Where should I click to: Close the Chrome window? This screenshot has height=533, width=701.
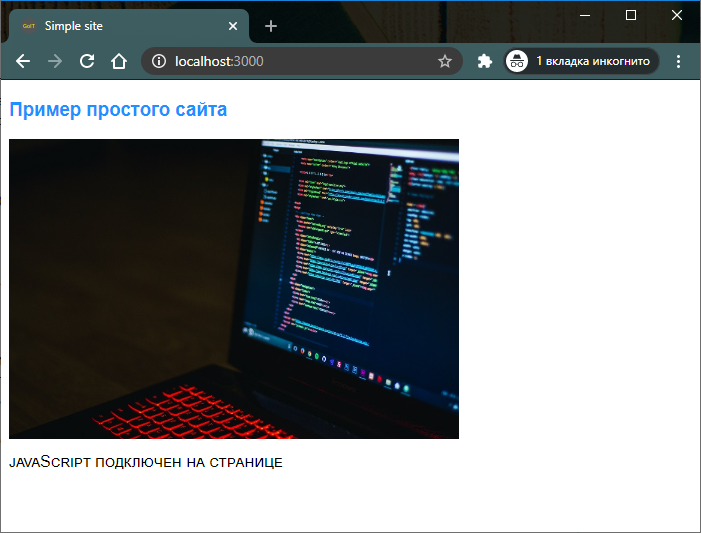pyautogui.click(x=677, y=15)
